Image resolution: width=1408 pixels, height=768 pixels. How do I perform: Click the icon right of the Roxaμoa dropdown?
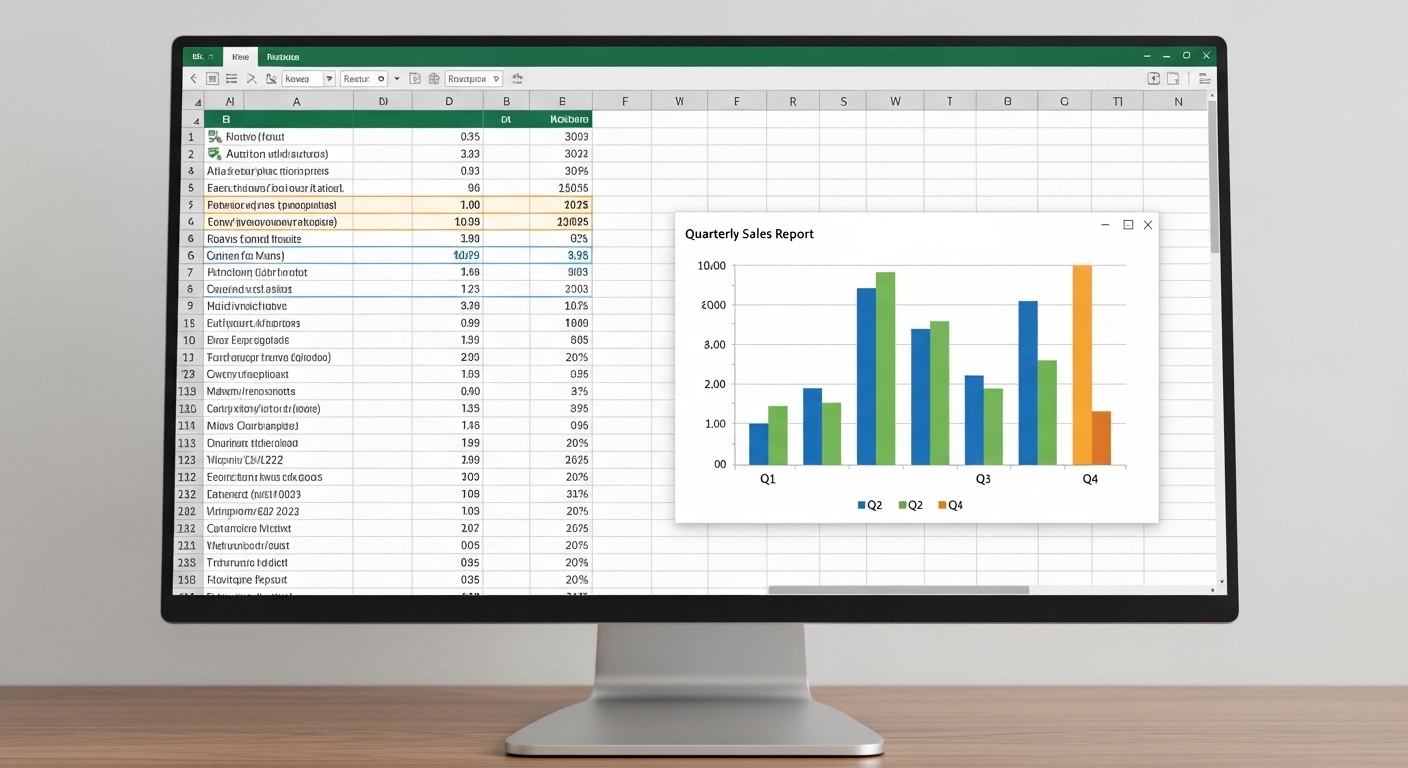[517, 78]
